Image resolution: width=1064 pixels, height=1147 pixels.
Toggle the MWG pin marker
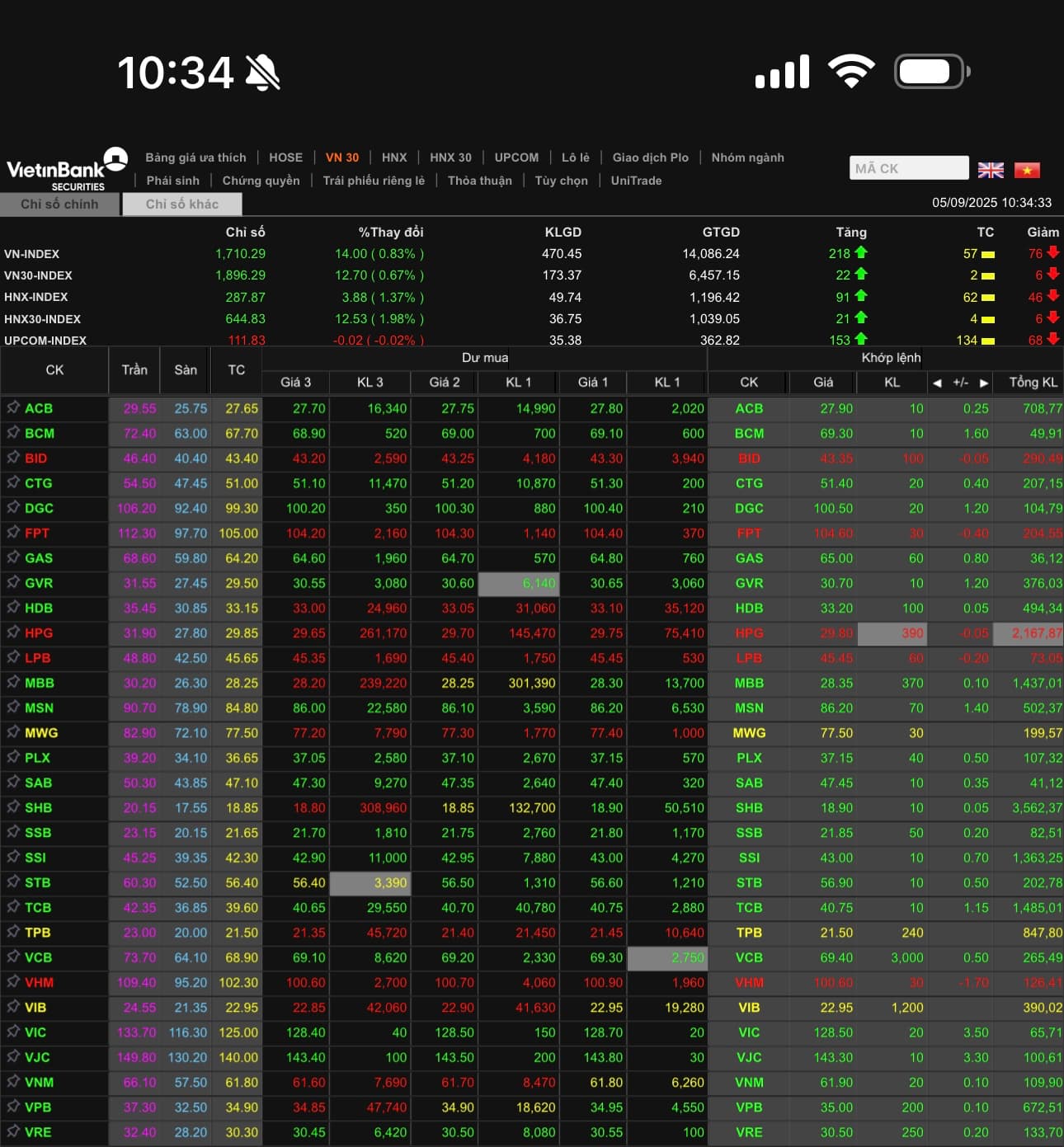tap(13, 732)
